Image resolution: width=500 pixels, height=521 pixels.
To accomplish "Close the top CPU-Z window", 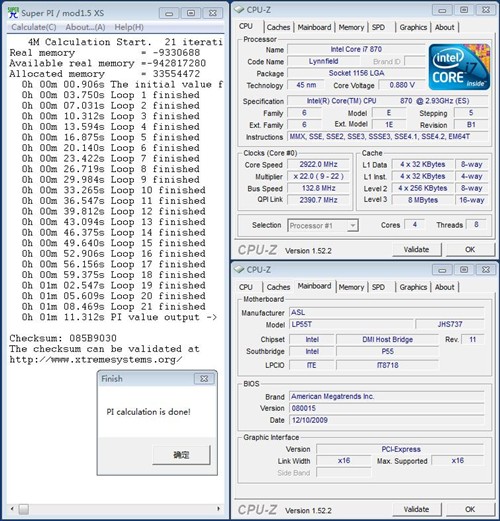I will [486, 10].
